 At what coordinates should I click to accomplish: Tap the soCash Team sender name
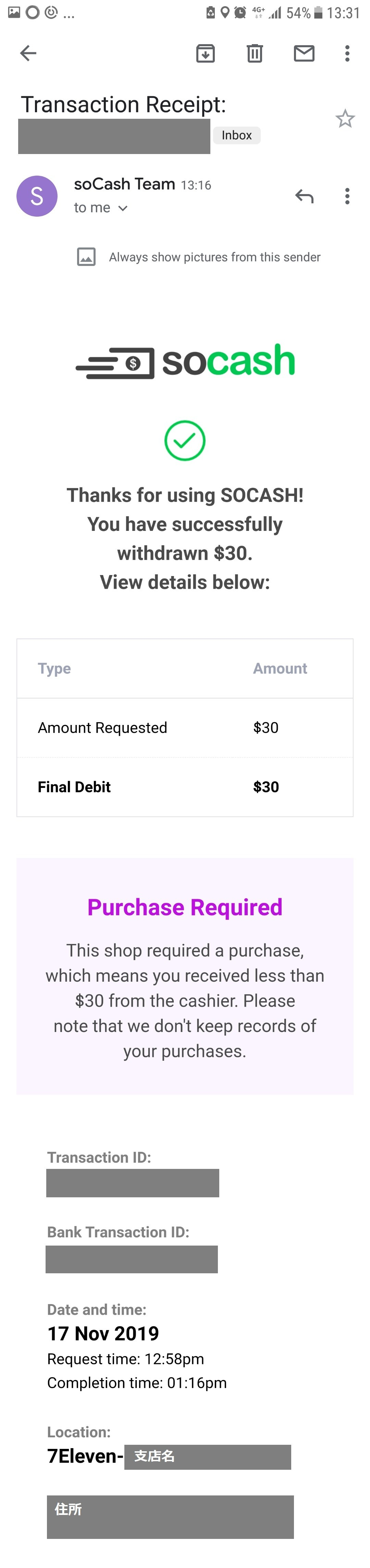124,184
